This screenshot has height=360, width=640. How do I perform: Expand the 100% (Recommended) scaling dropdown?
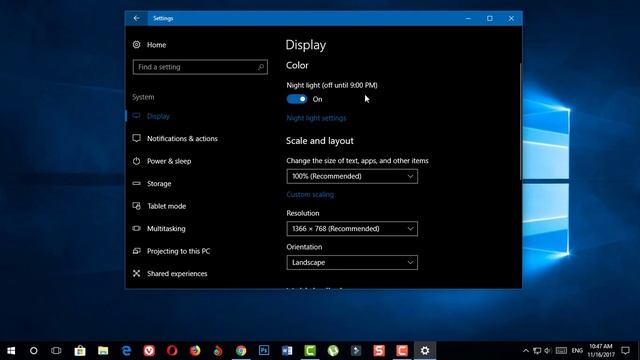point(352,176)
